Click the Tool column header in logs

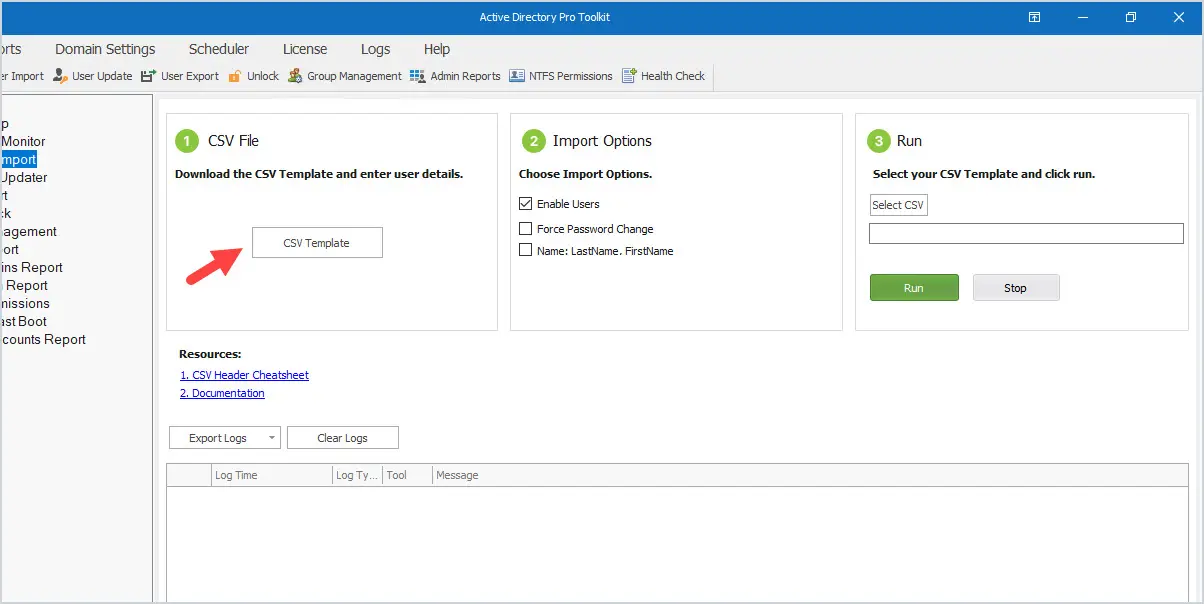coord(407,475)
